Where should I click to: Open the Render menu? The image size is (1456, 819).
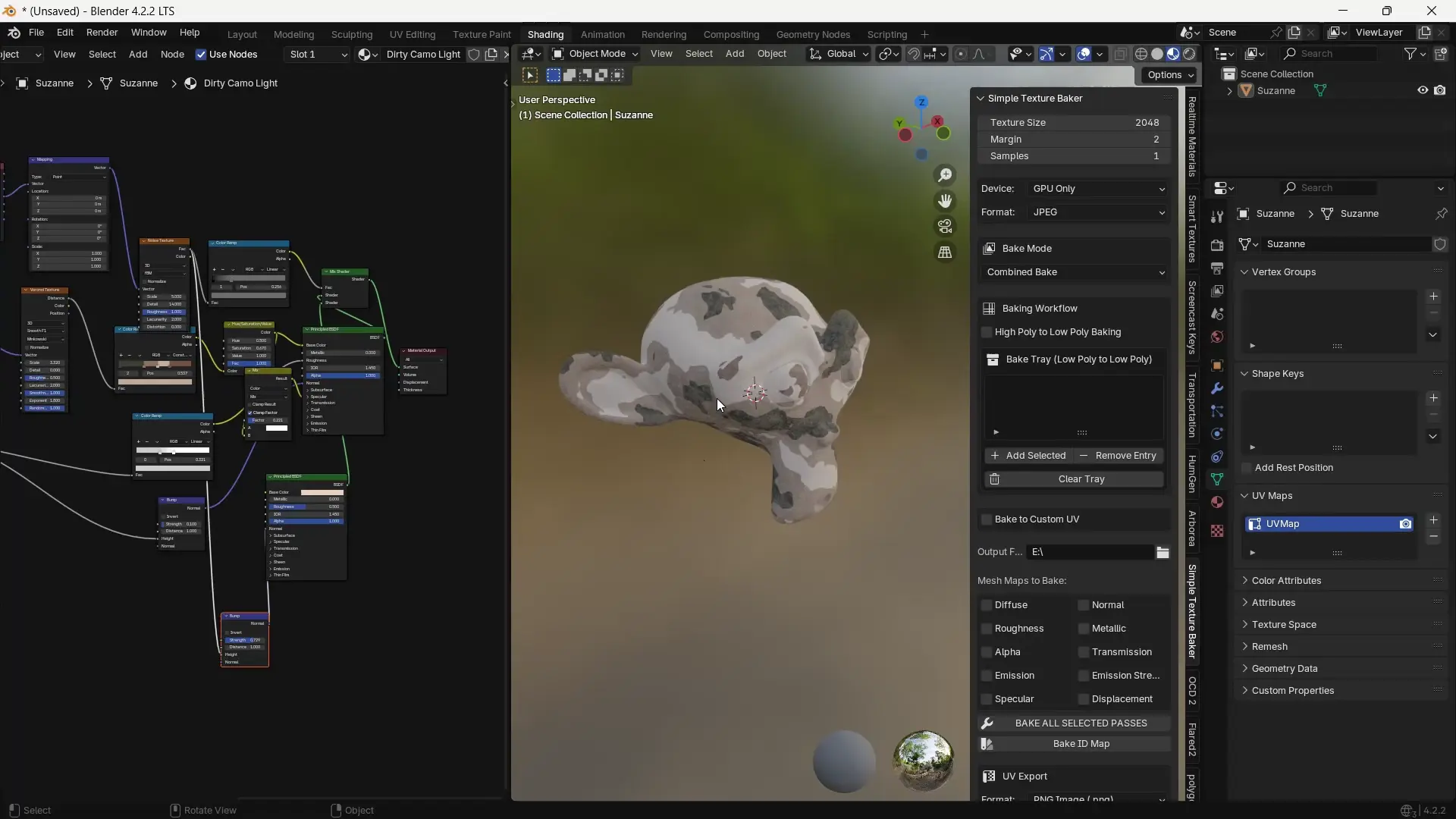point(102,33)
